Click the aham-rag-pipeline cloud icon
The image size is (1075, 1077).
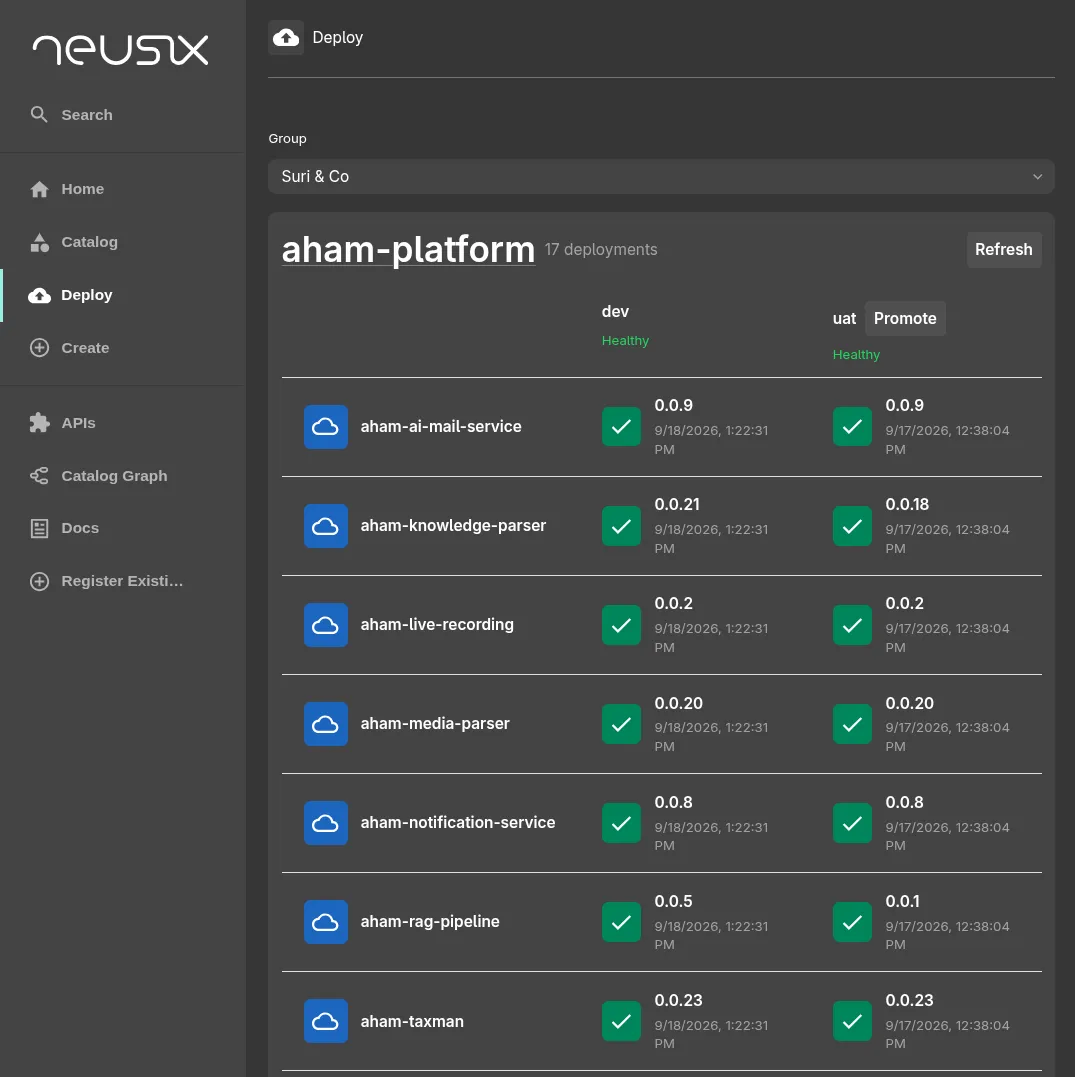point(326,921)
